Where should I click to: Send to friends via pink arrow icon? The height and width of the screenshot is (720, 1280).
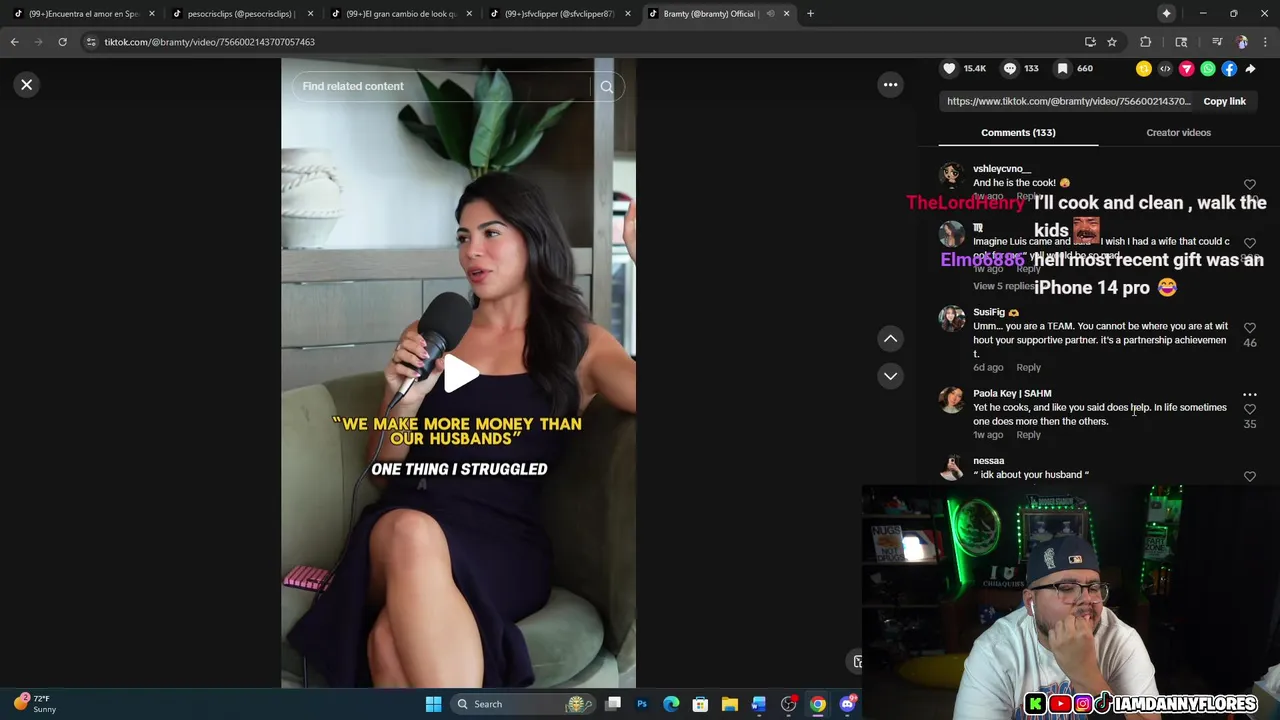[1187, 69]
